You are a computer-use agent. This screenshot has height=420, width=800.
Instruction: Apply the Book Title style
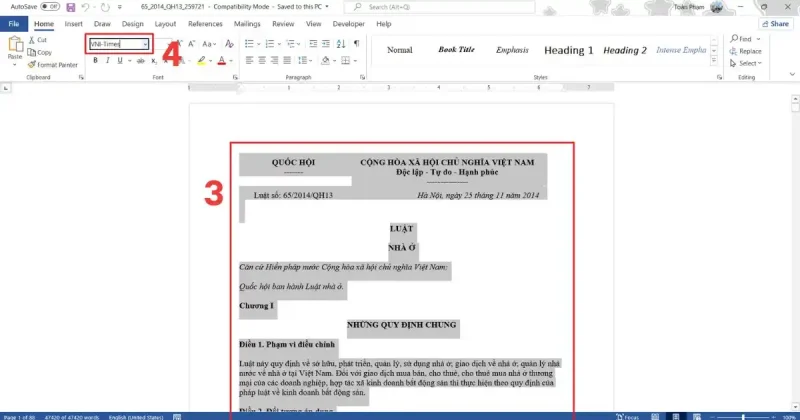456,50
